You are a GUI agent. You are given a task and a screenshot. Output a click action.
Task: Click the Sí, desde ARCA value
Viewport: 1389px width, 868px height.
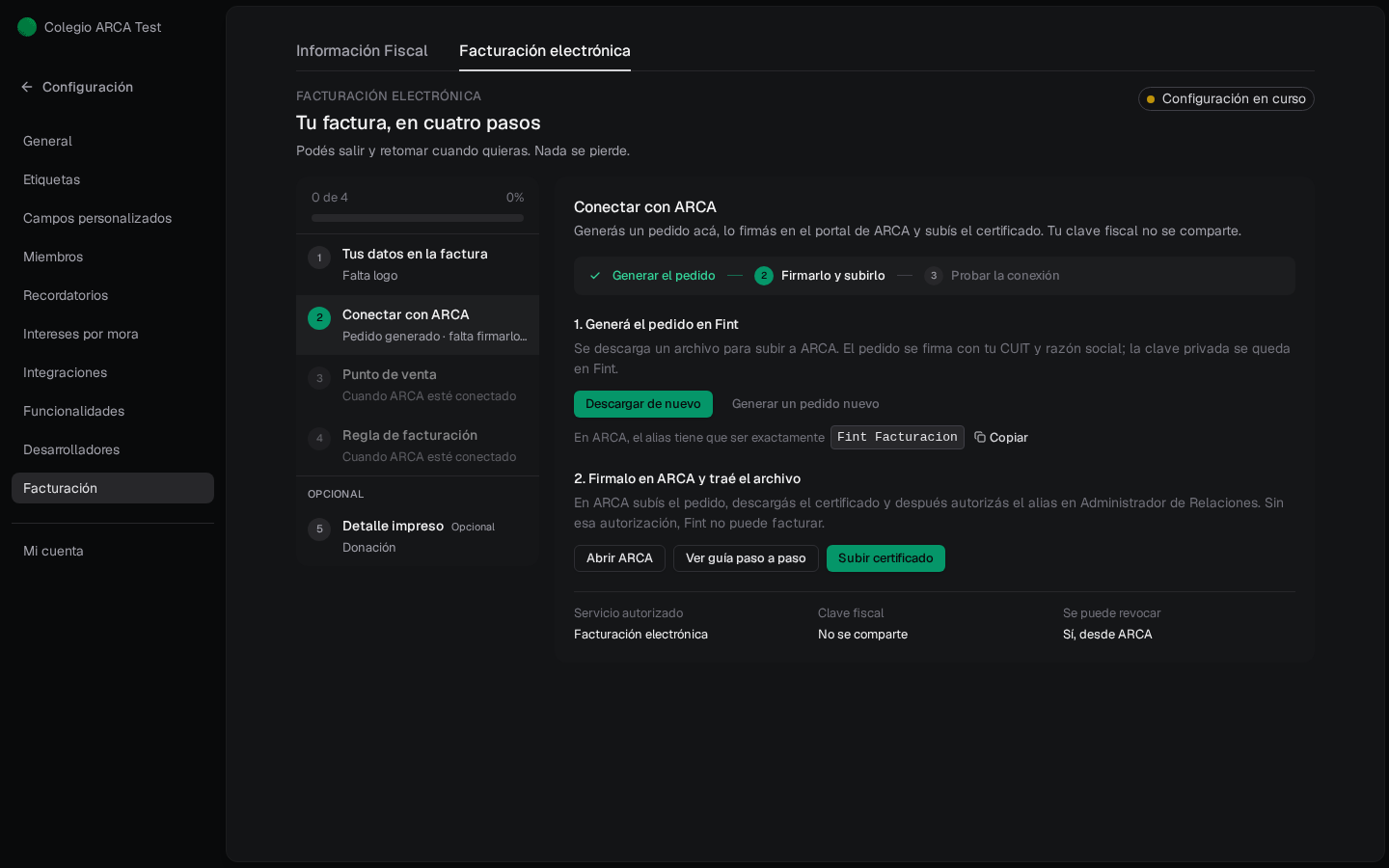[1107, 635]
